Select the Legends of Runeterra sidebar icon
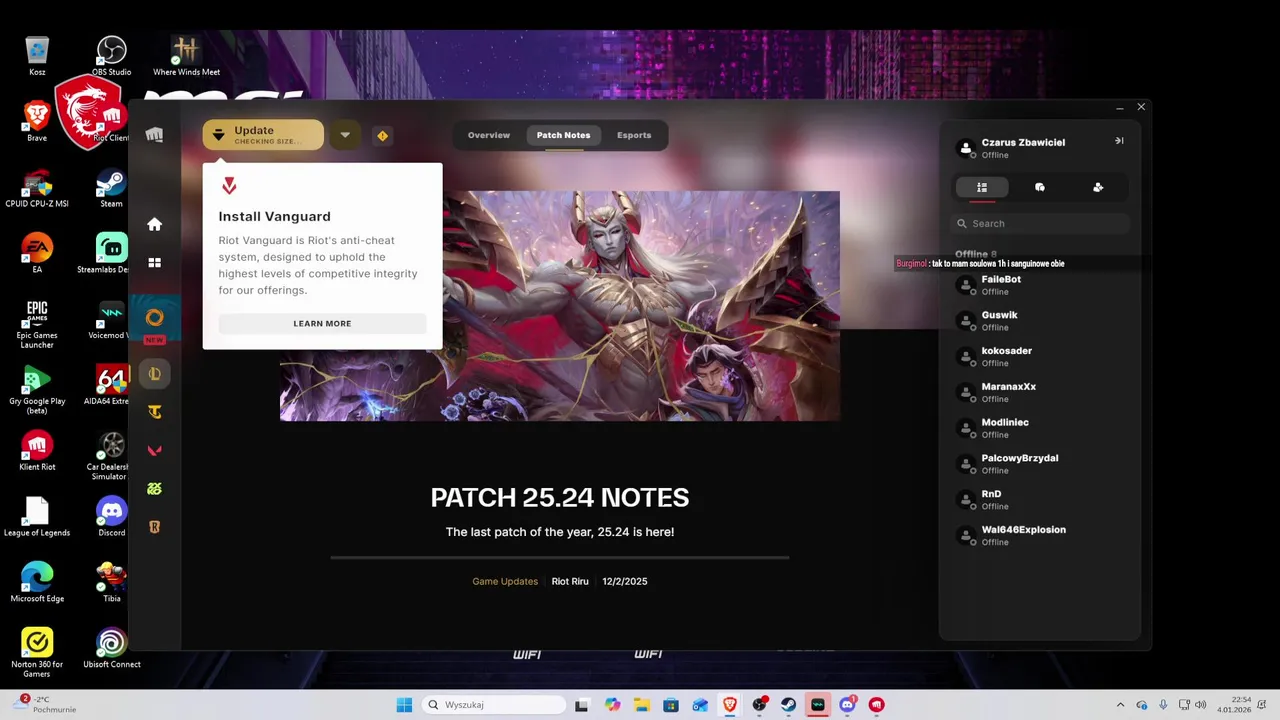 [x=154, y=527]
